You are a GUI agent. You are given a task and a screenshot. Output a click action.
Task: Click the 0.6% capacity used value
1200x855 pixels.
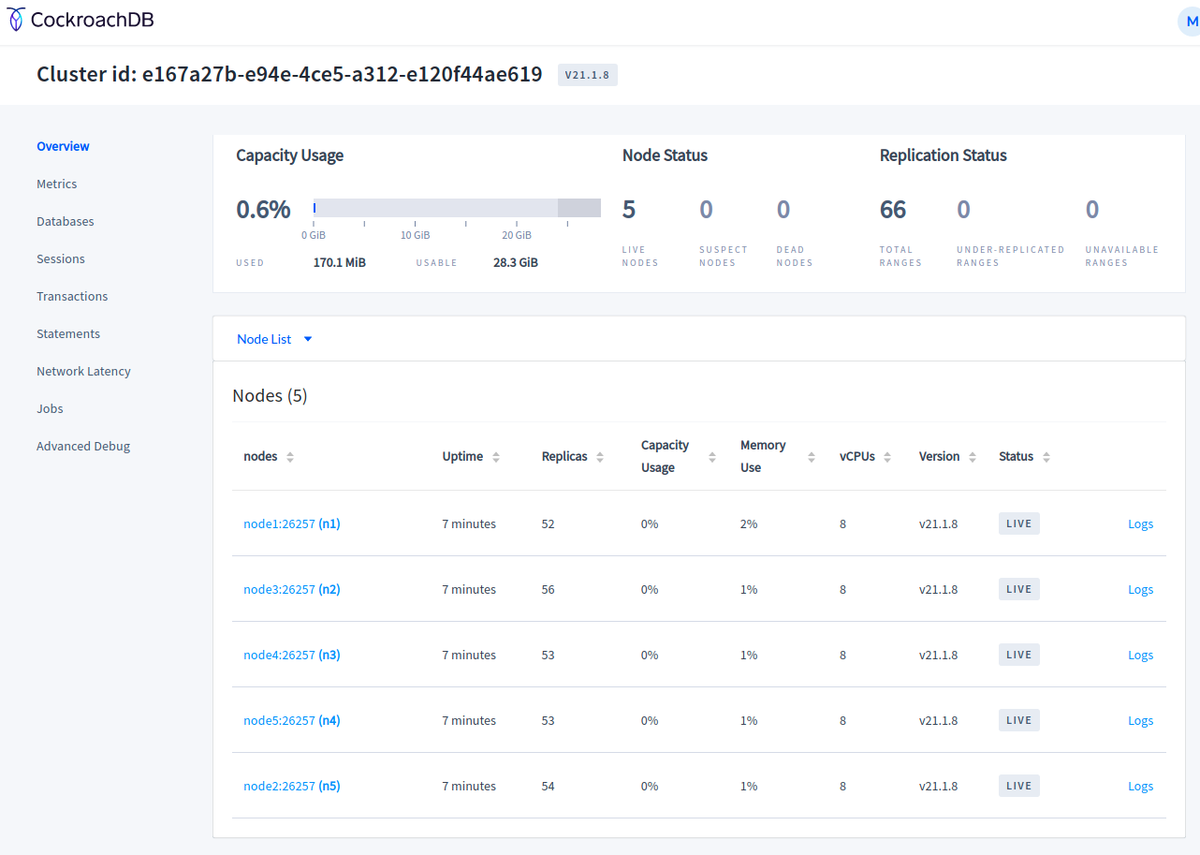point(263,210)
